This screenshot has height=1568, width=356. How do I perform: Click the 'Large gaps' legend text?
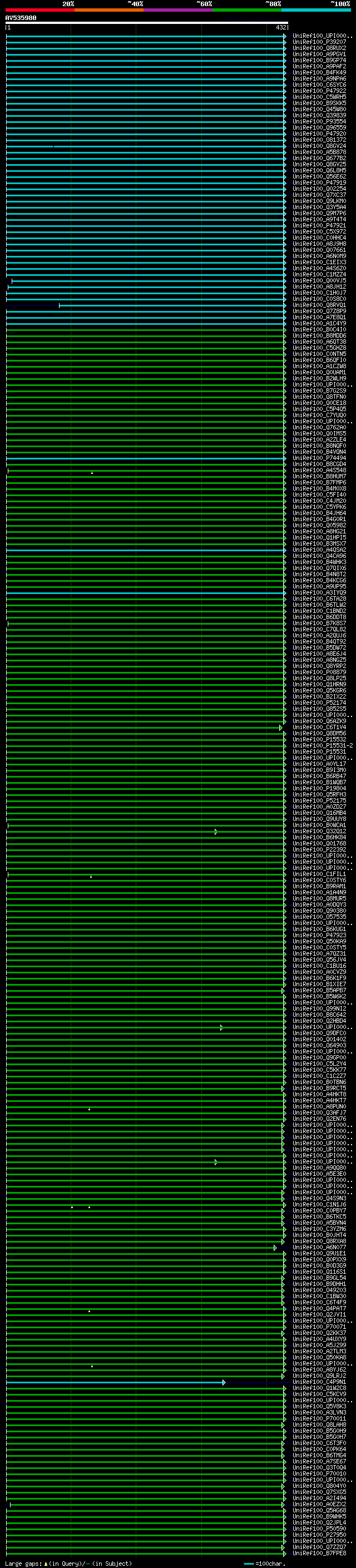point(23,1564)
